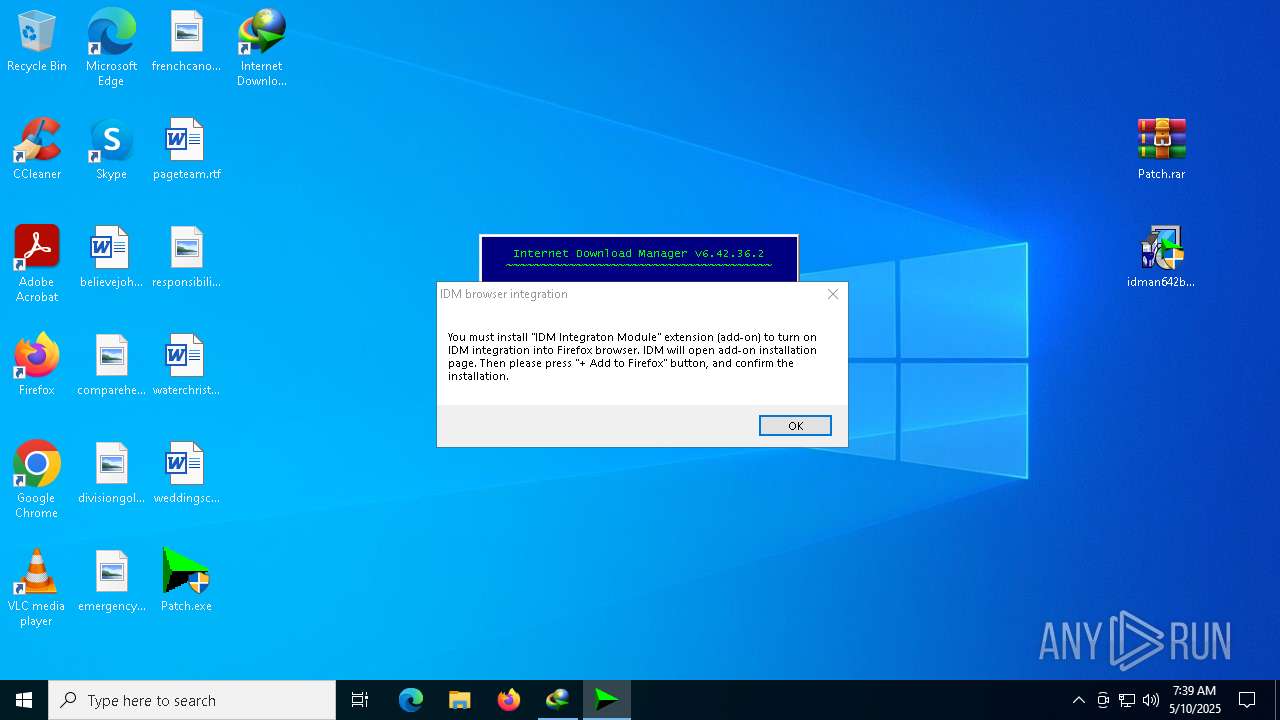Viewport: 1280px width, 720px height.
Task: Open the Recycle Bin desktop icon
Action: (37, 42)
